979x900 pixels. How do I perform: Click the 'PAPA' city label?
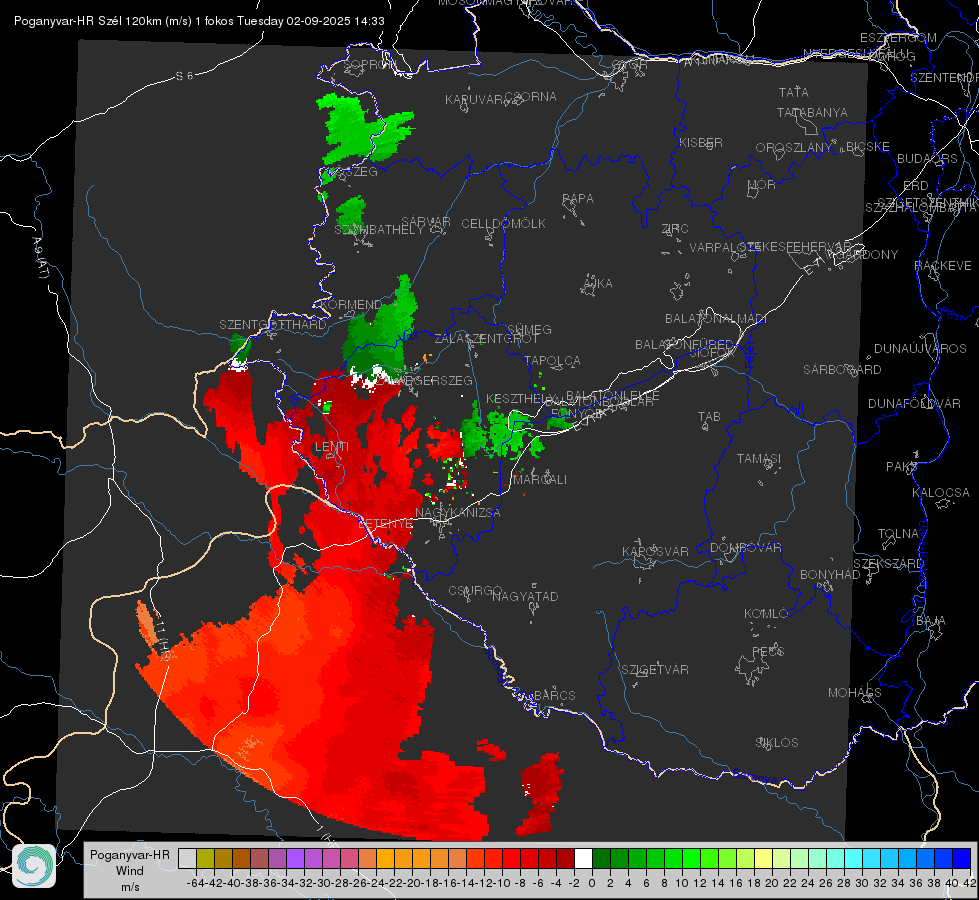point(578,199)
